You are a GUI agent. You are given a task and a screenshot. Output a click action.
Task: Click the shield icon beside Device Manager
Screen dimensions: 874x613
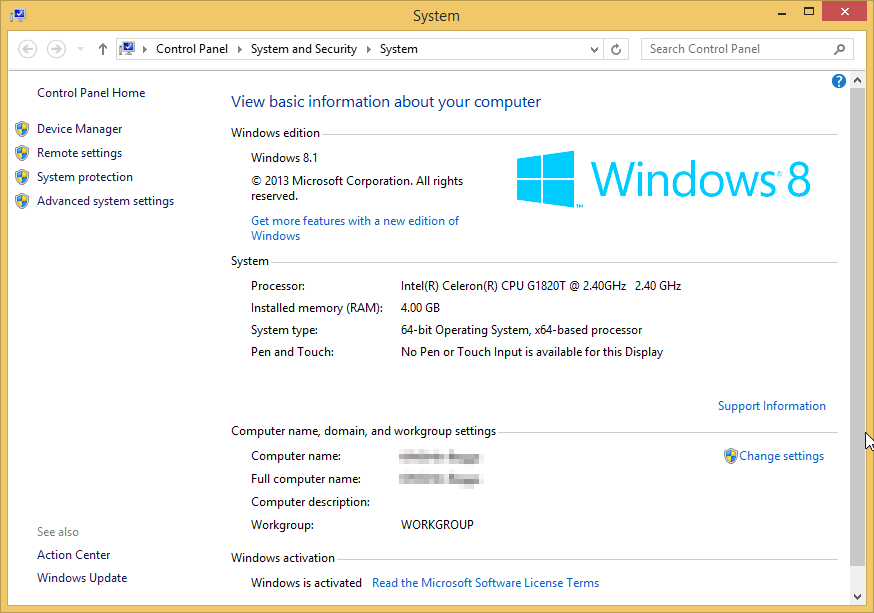22,129
